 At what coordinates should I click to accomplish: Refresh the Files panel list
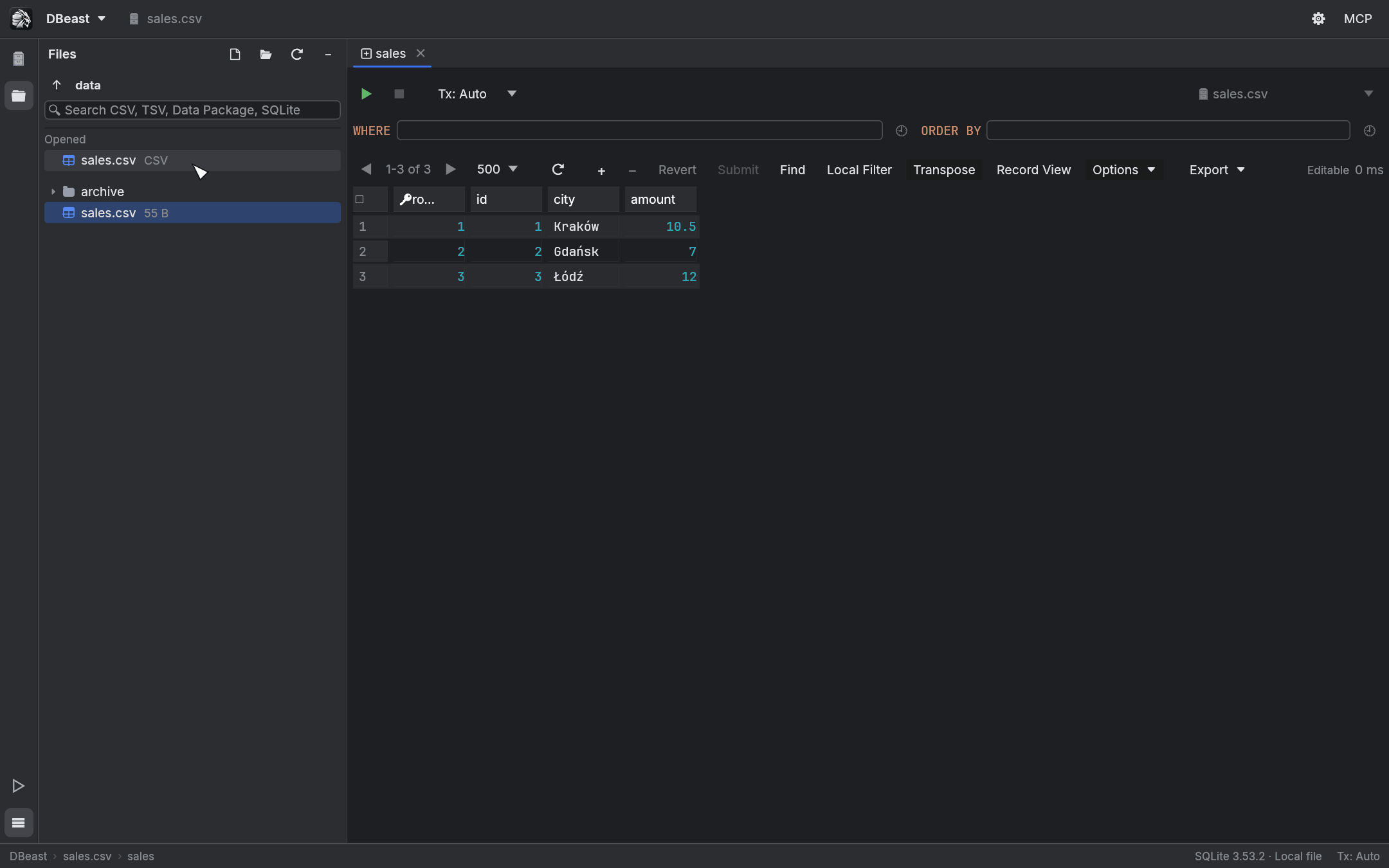[296, 55]
